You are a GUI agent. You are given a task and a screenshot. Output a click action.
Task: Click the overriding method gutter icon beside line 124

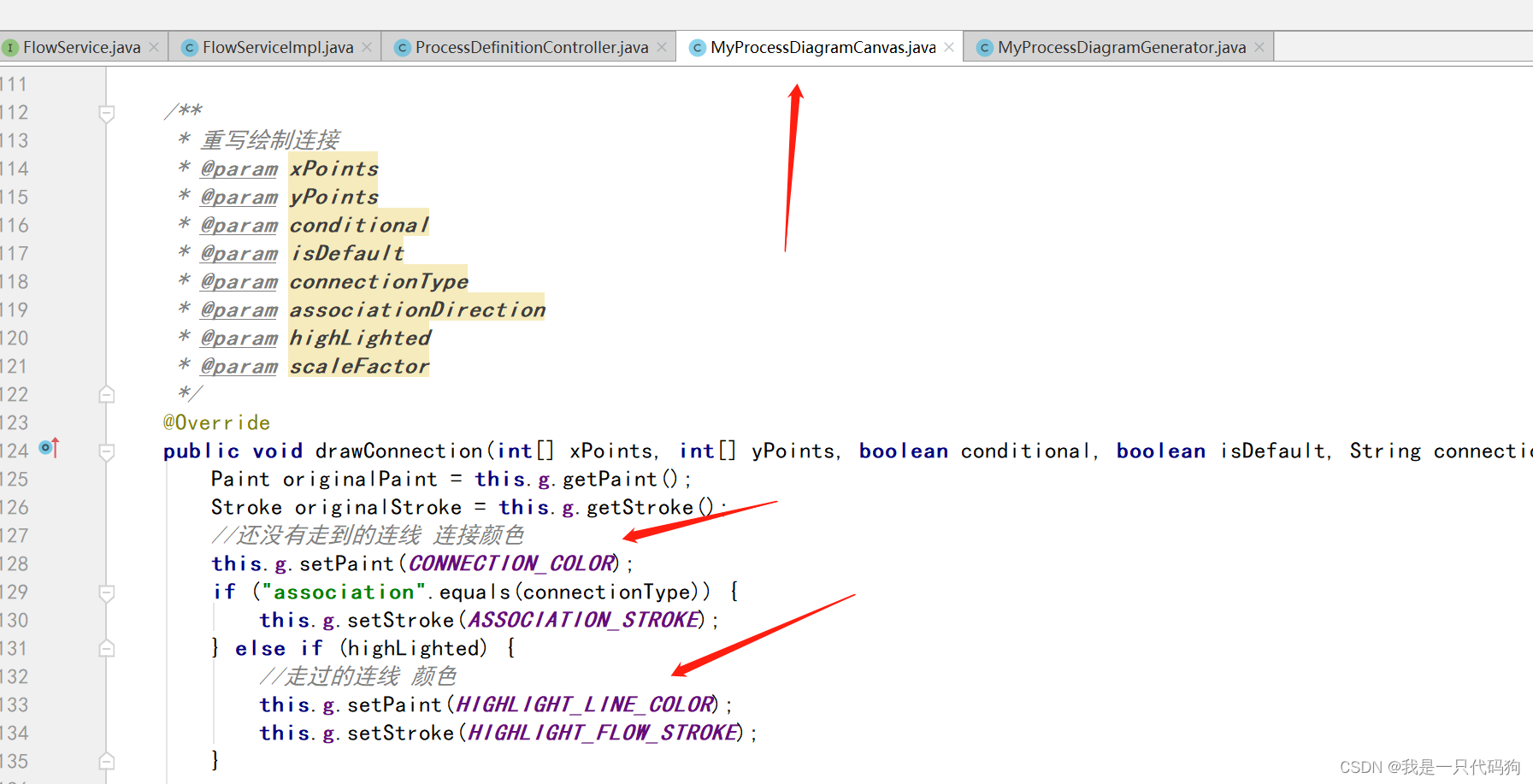(49, 448)
